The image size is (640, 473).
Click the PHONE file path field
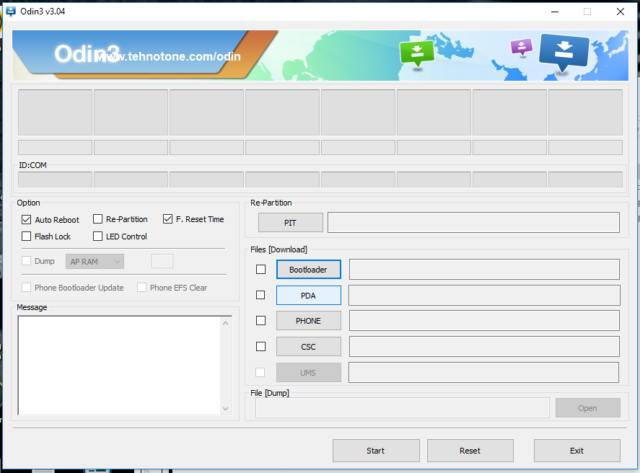(484, 321)
